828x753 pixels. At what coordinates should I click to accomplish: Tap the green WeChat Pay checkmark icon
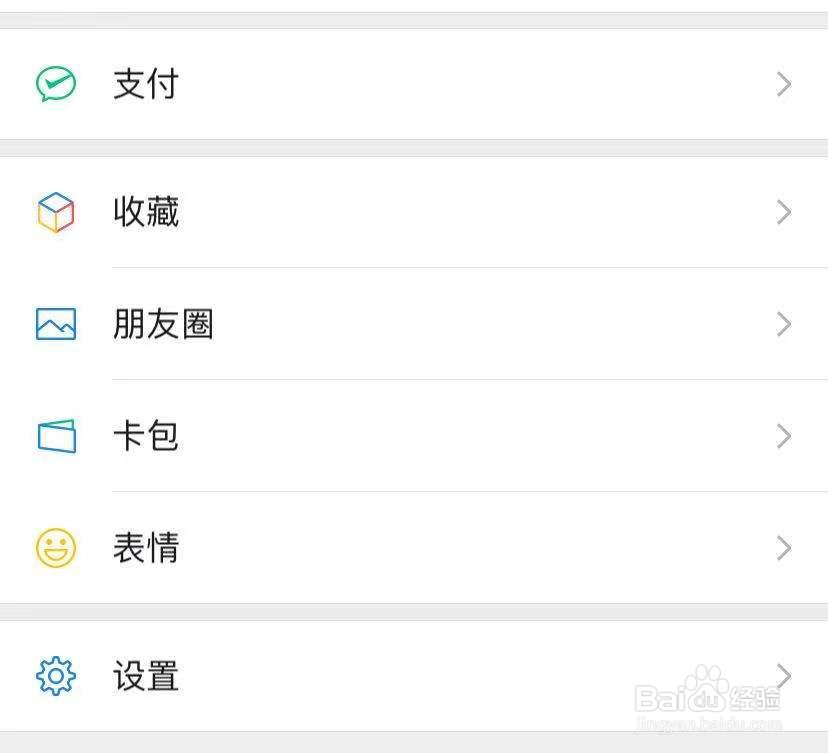(x=55, y=83)
